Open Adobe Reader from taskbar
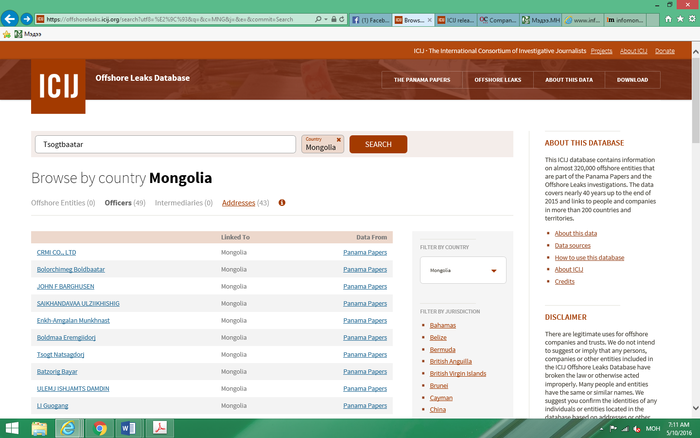The height and width of the screenshot is (438, 700). click(x=159, y=429)
